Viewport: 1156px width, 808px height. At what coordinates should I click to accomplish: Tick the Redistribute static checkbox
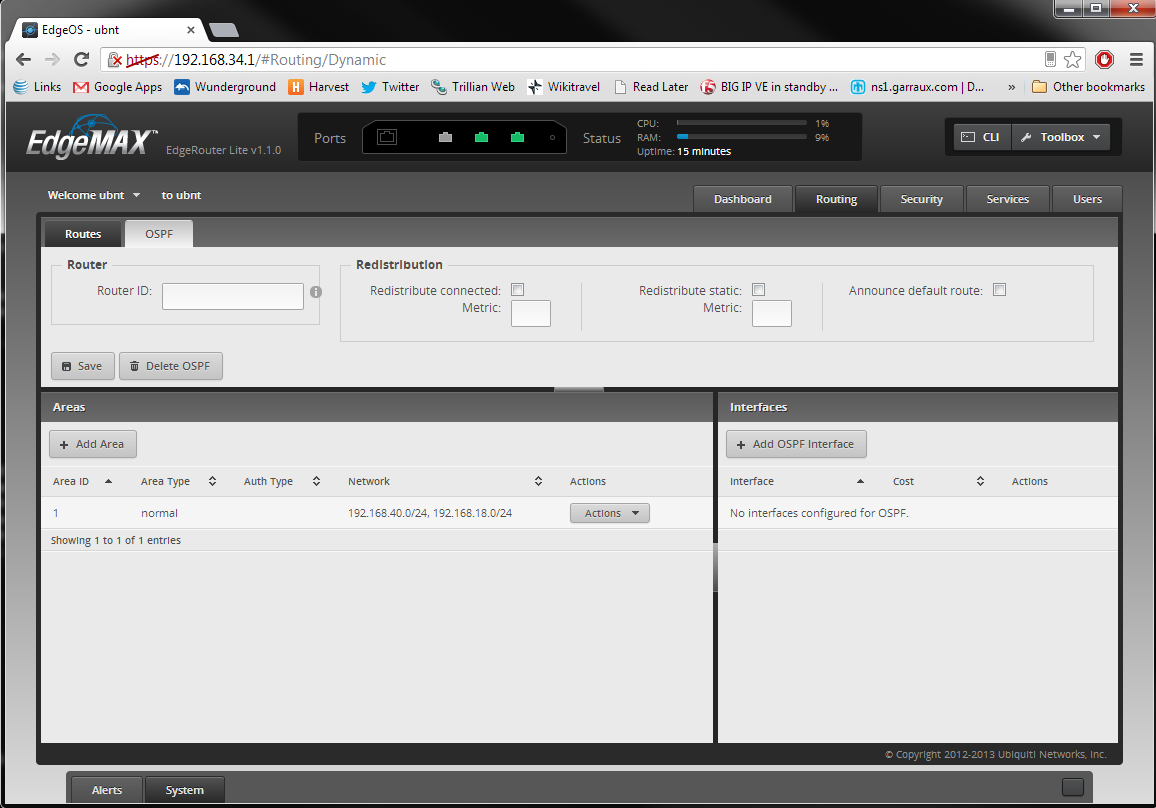coord(759,290)
